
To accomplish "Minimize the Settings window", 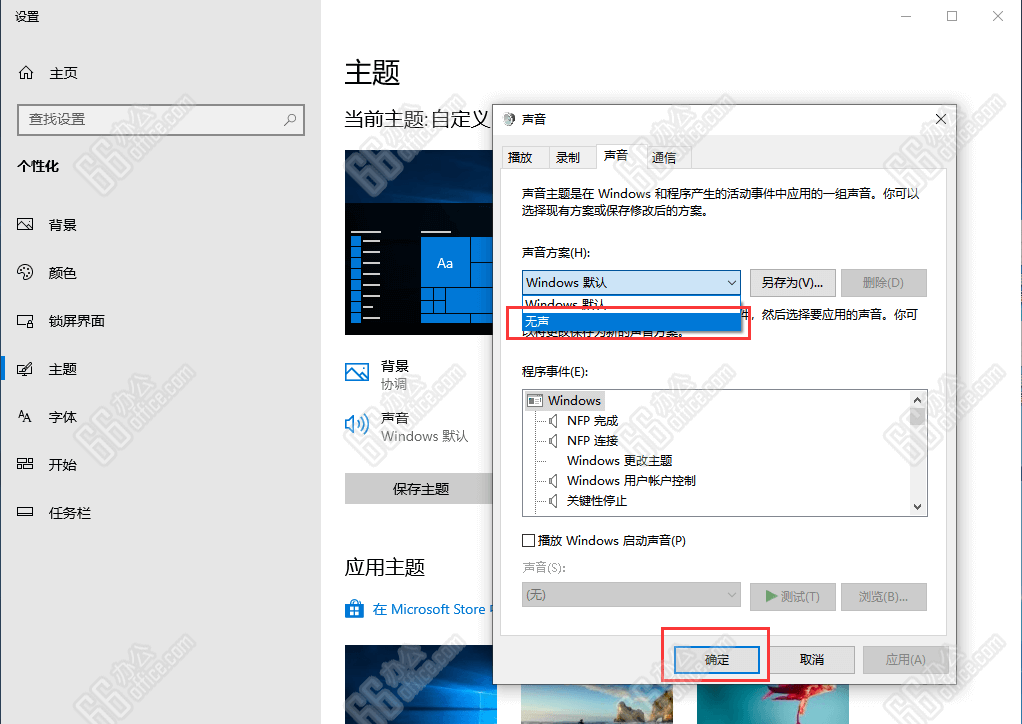I will click(x=906, y=16).
